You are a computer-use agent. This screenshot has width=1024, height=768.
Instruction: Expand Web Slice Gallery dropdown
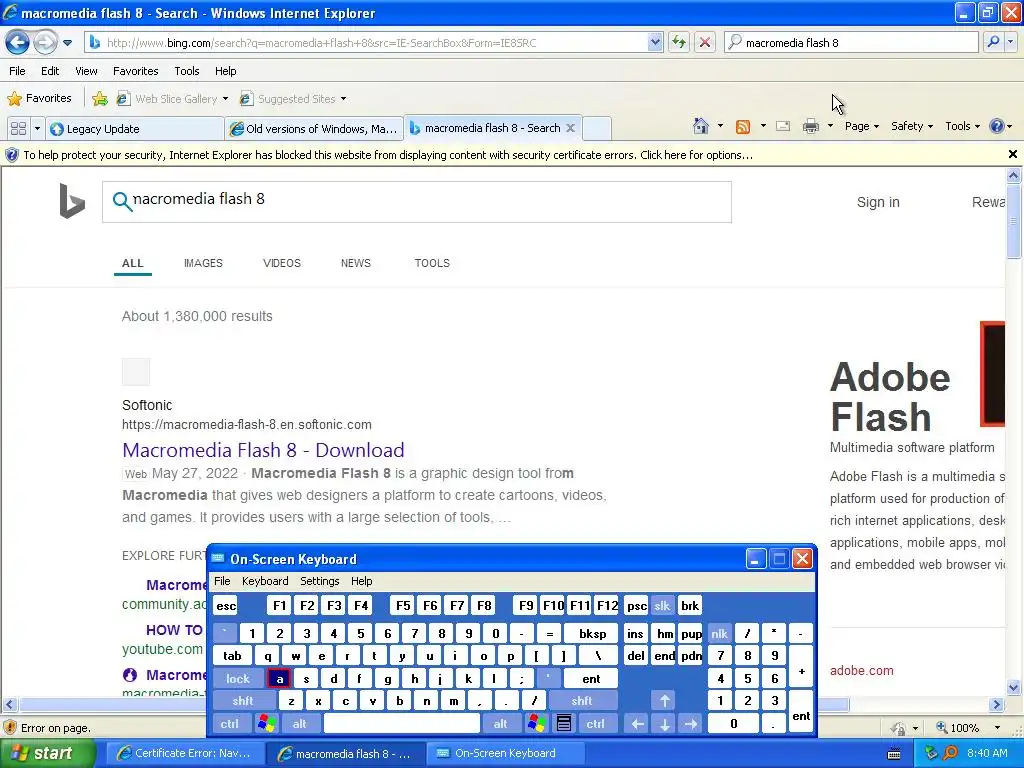coord(225,99)
